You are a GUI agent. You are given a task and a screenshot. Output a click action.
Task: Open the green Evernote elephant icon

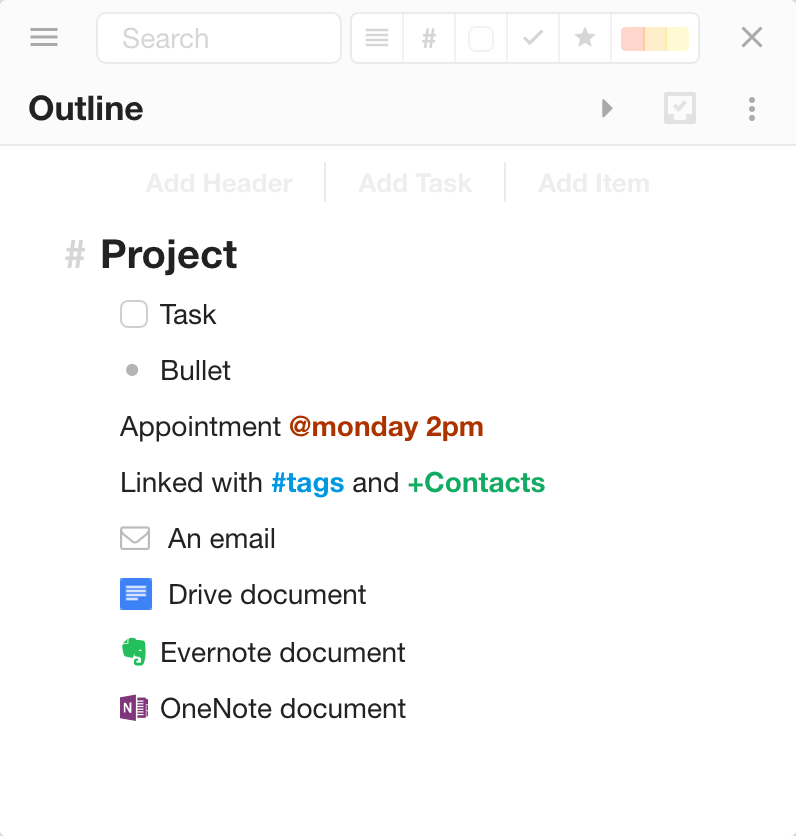click(134, 652)
